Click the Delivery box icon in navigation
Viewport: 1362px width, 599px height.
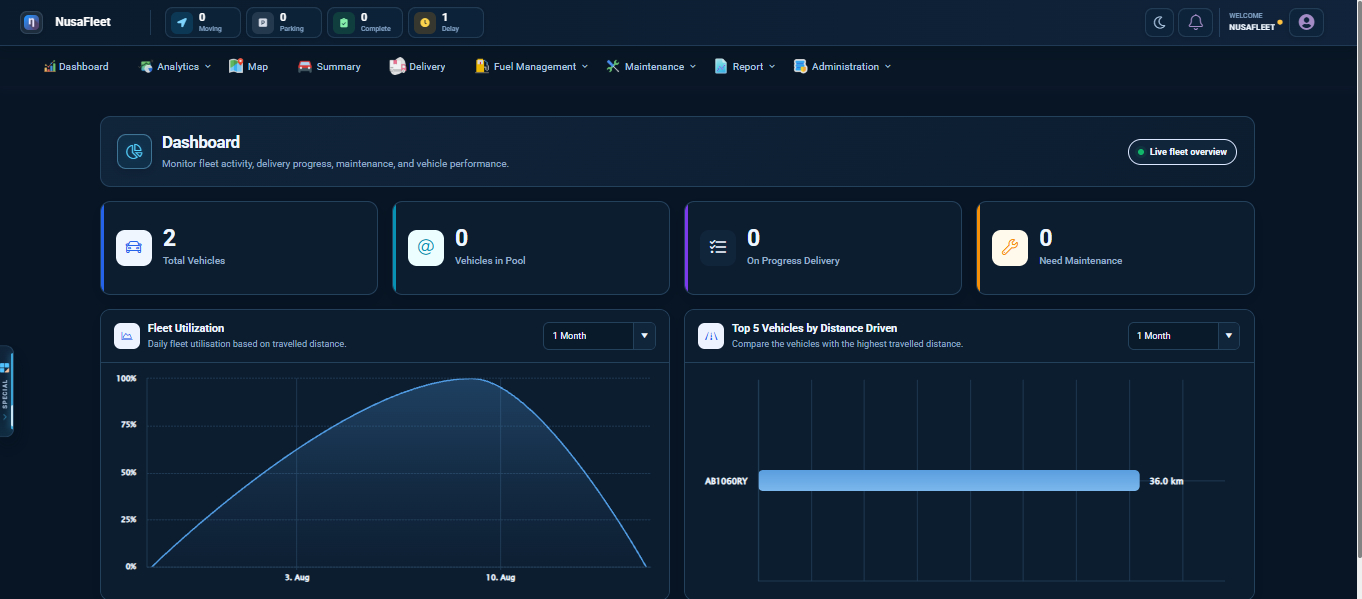[x=397, y=66]
